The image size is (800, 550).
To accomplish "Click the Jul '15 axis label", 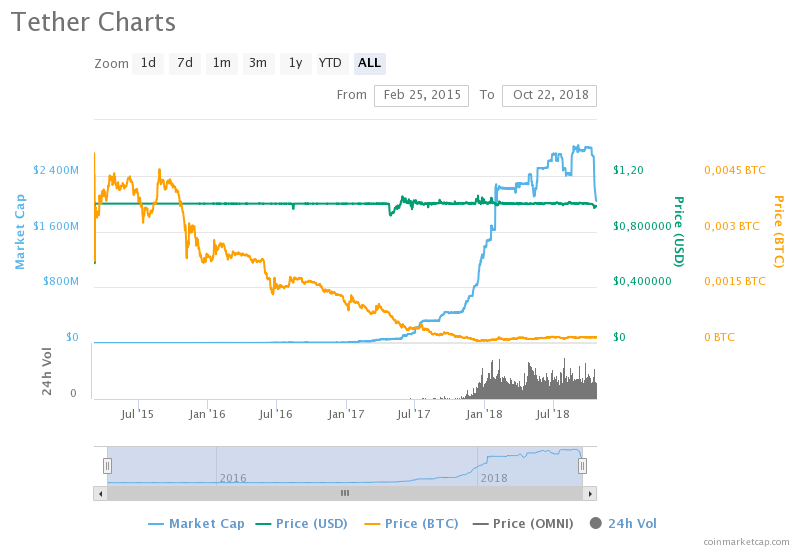I will [137, 414].
